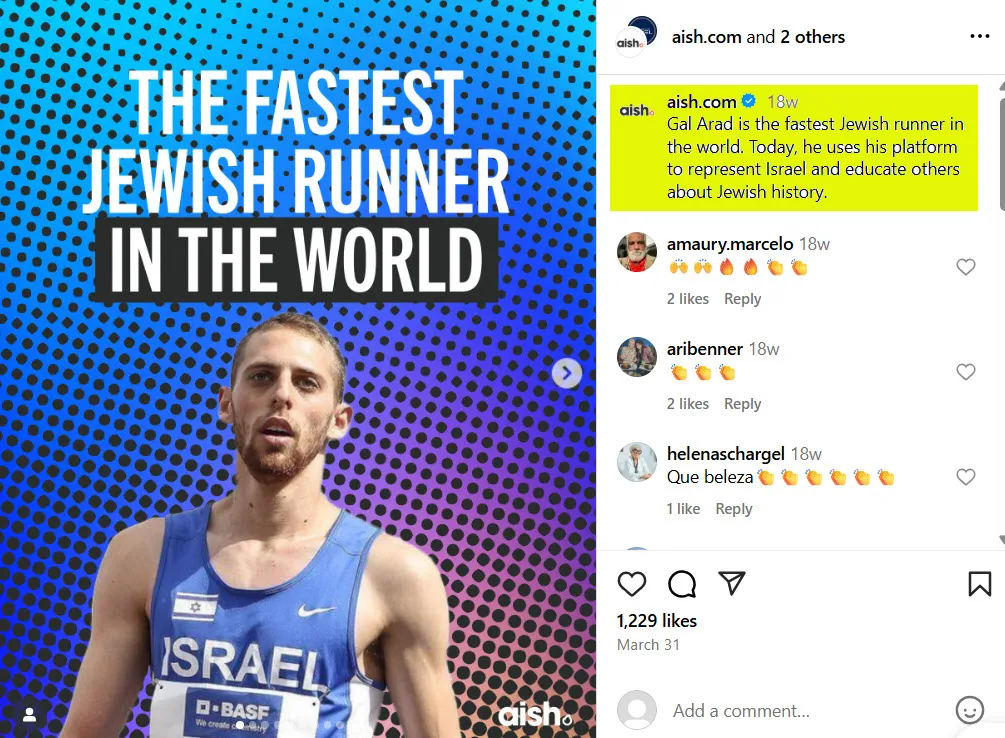Click the comments scrollbar thumb
This screenshot has width=1005, height=738.
pos(1002,154)
